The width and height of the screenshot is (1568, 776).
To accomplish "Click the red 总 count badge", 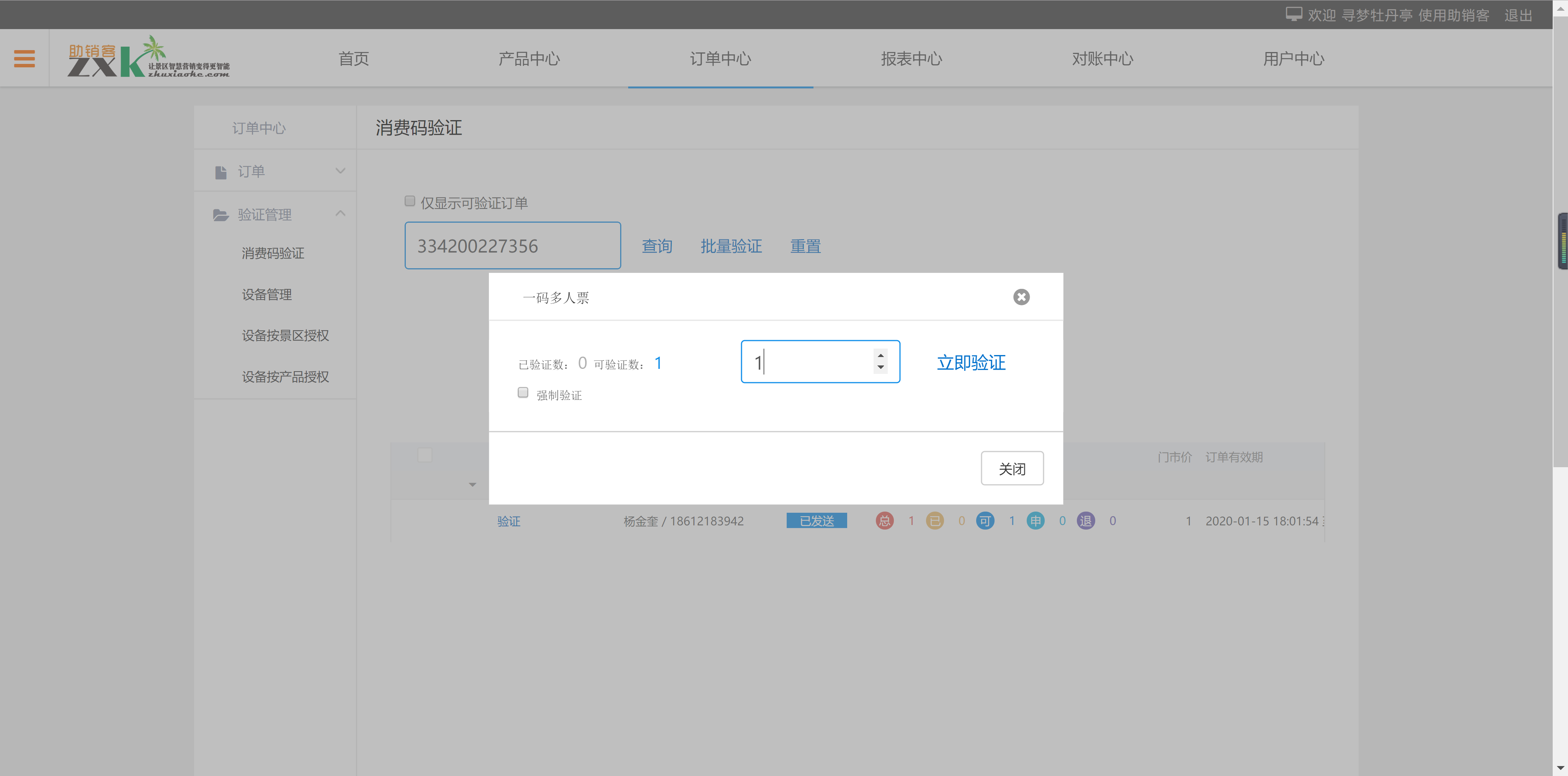I will coord(884,520).
